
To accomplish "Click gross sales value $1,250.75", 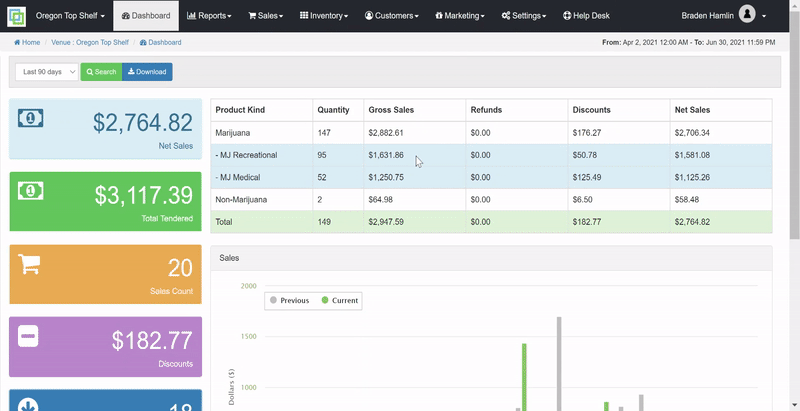I will click(x=386, y=177).
